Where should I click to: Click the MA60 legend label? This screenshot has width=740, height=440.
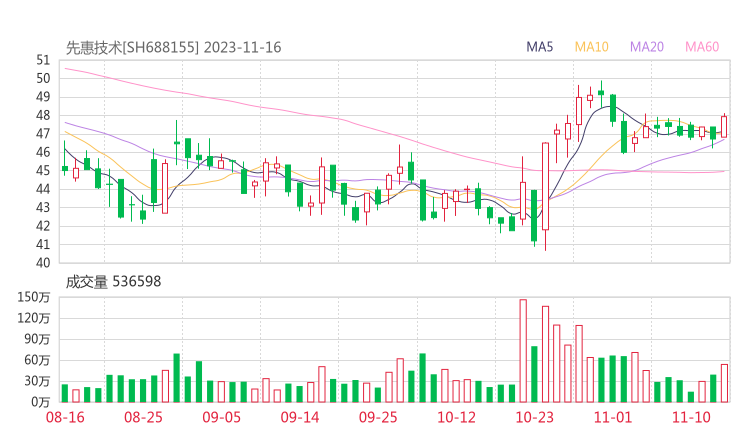702,47
